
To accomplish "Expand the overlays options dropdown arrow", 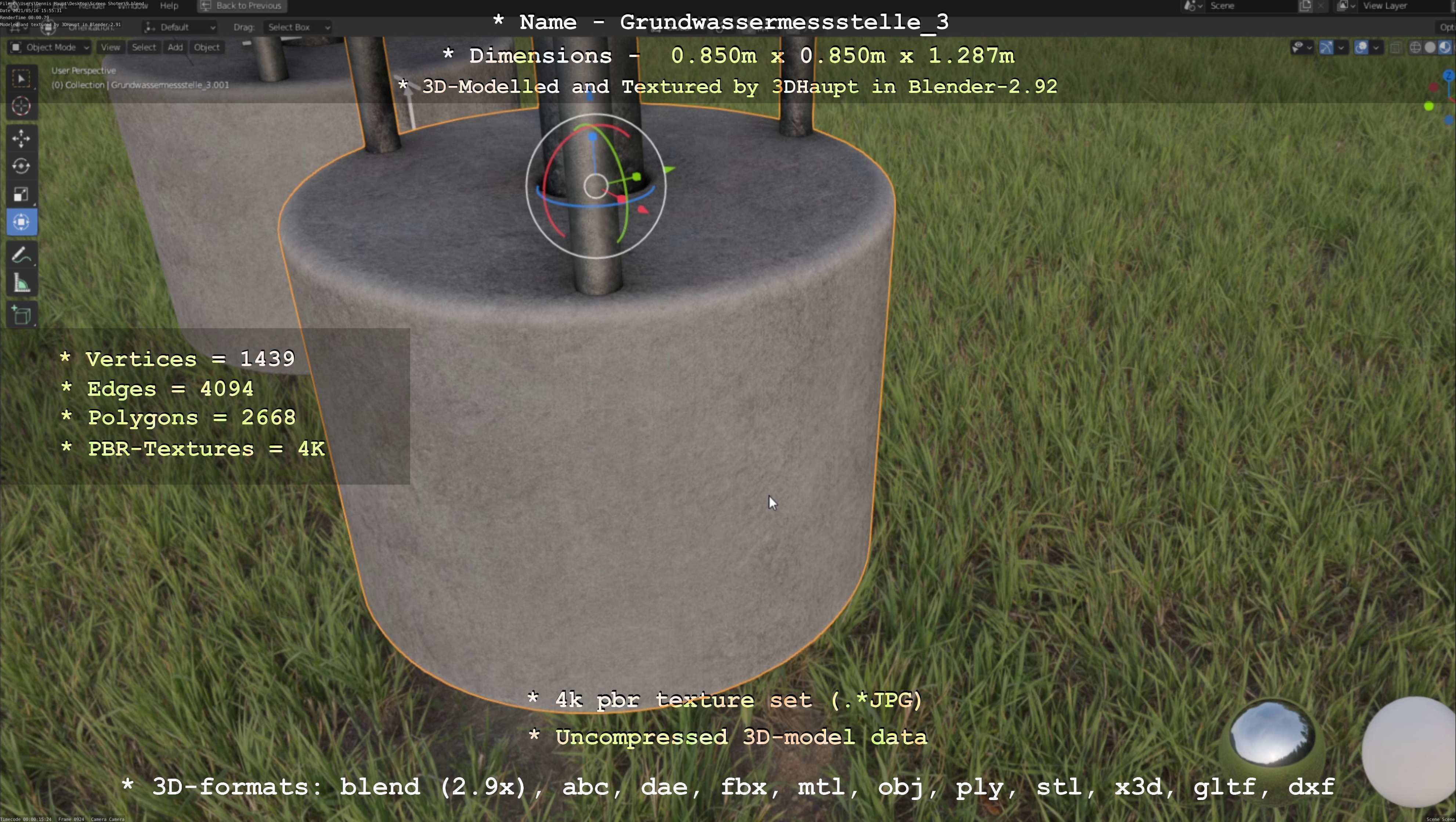I will click(1376, 47).
